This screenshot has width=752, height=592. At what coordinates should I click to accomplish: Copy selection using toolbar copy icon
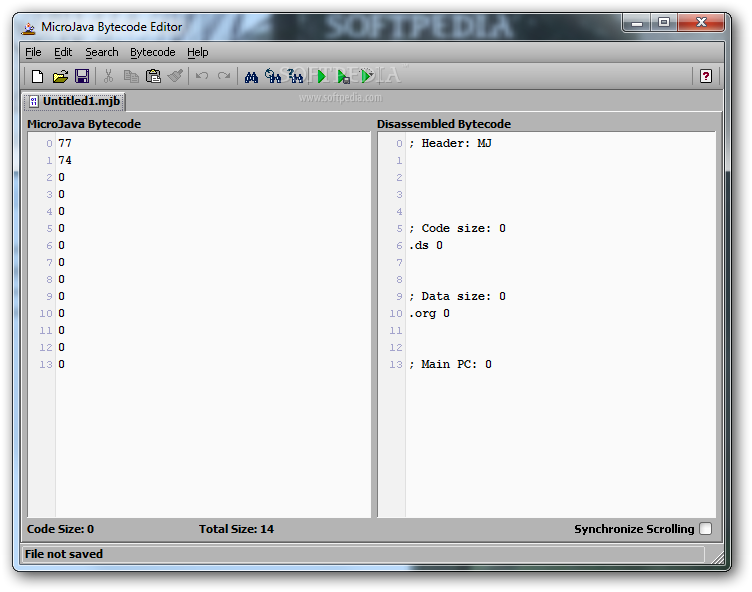[130, 76]
